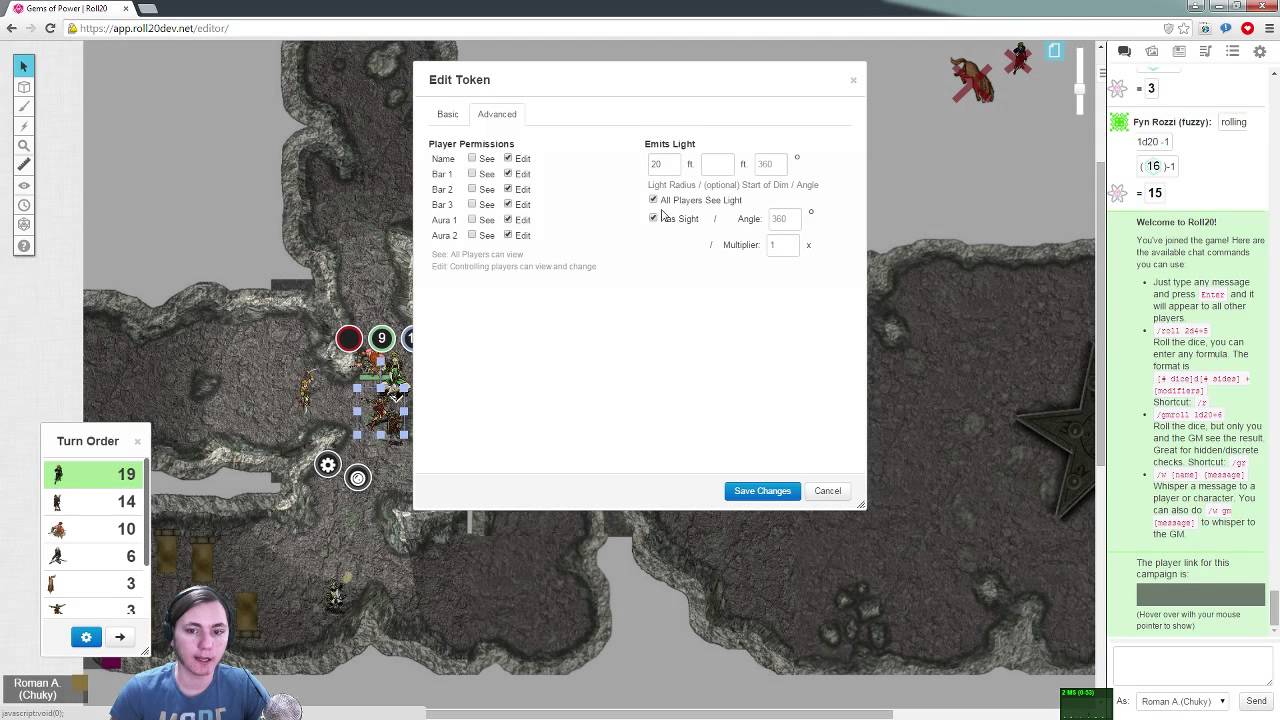Select the initiative 10 turn entry

point(93,529)
